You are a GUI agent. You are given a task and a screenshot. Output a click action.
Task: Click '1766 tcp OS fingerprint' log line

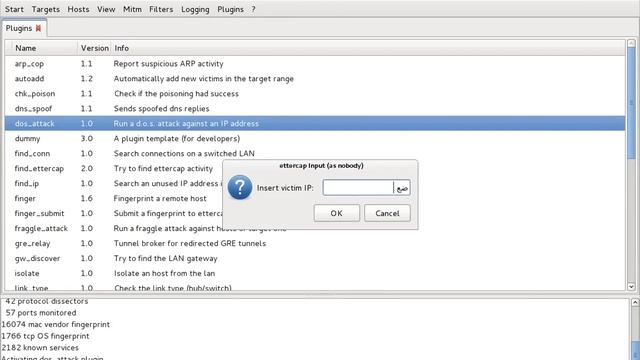(x=45, y=336)
